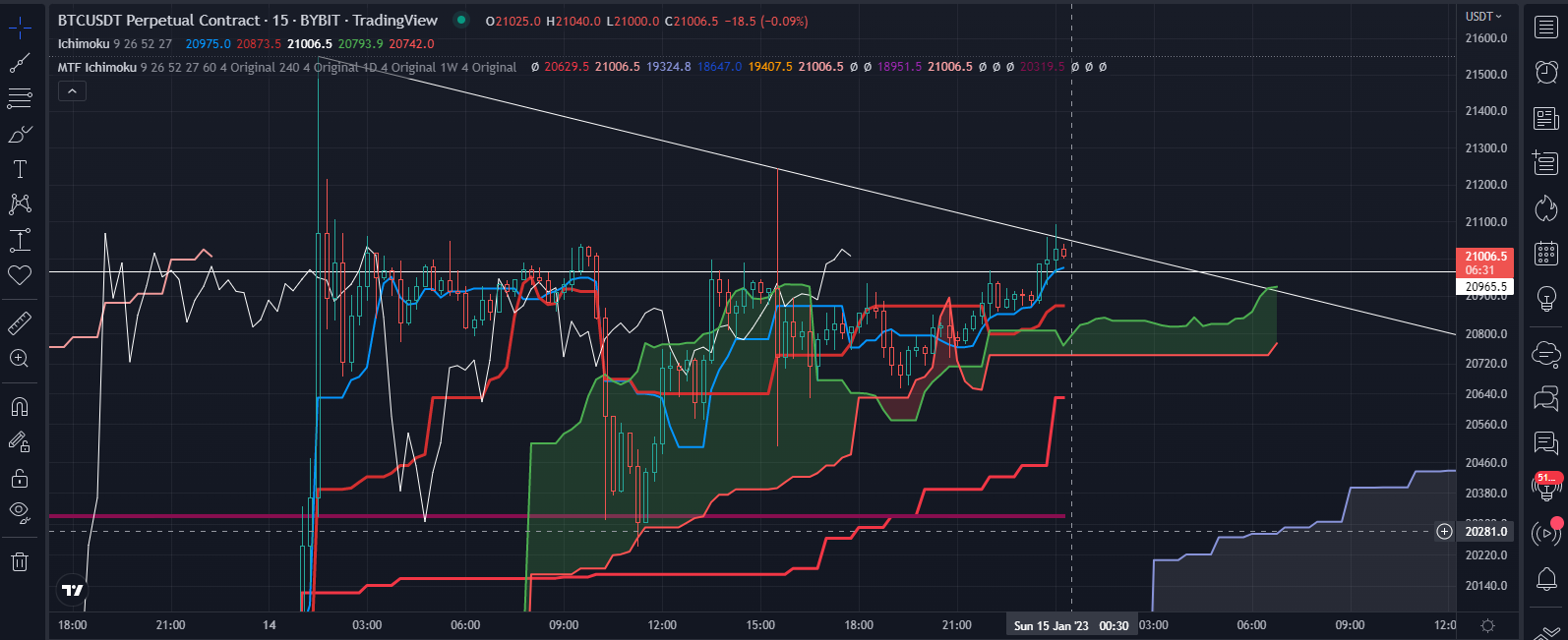Click the Sun 15 Jan '23 00:30 time label

[x=1071, y=626]
